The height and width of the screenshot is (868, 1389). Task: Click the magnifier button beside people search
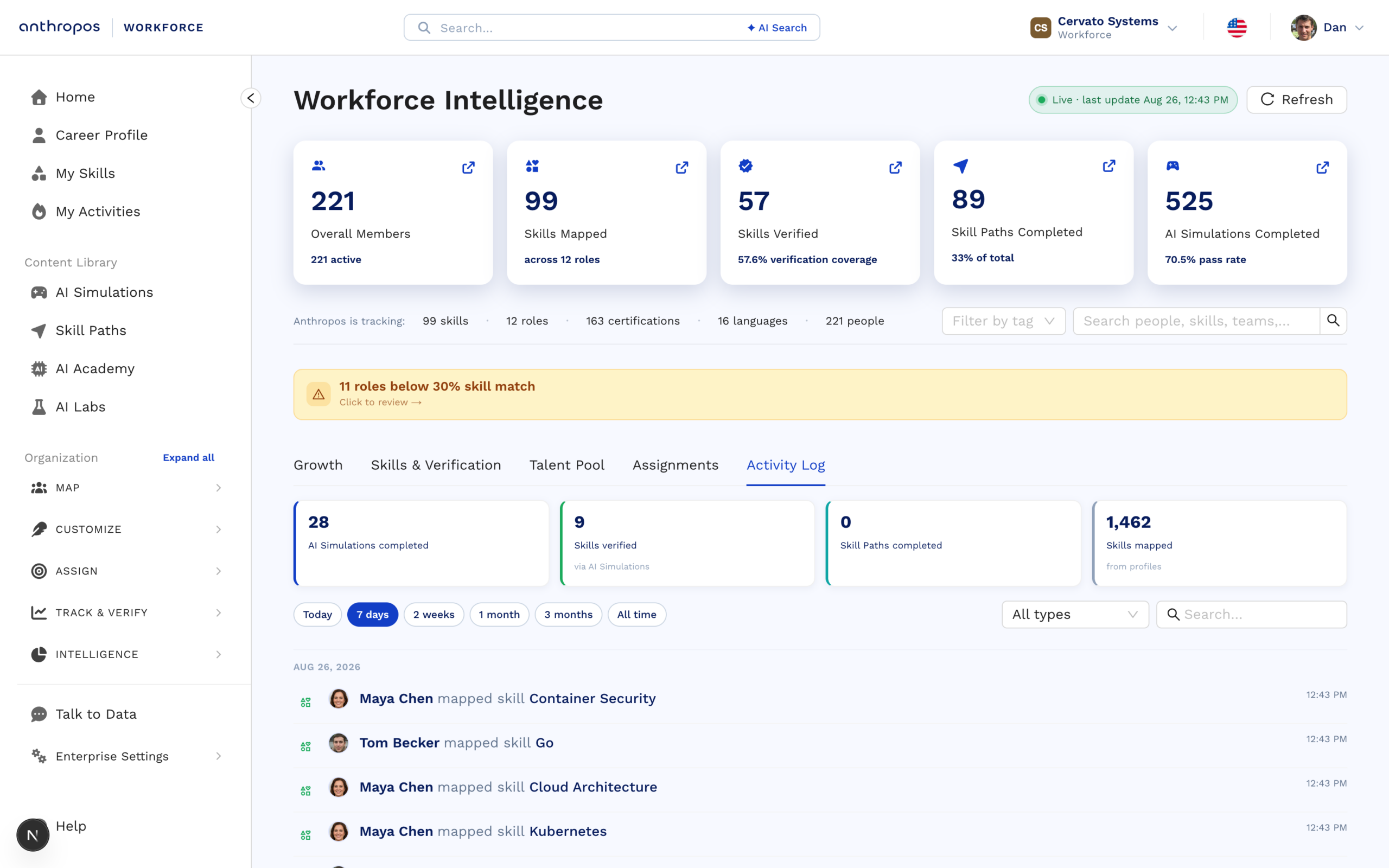tap(1333, 321)
